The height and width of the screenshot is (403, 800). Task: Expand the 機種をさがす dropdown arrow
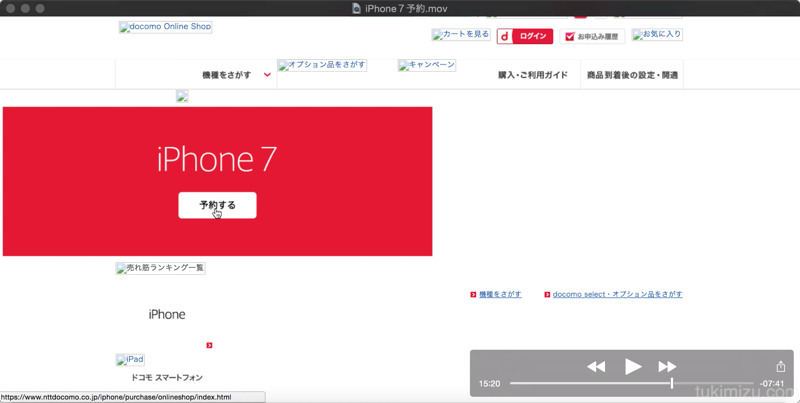(x=267, y=75)
